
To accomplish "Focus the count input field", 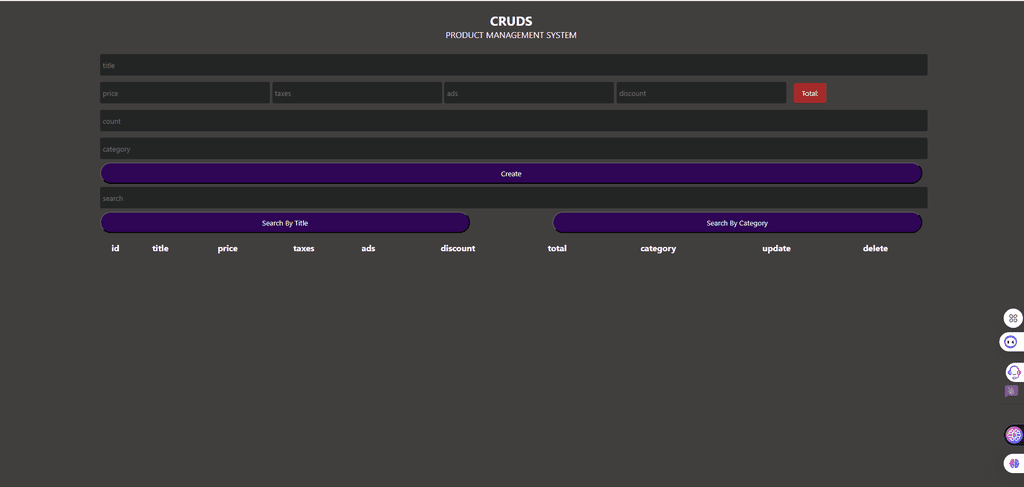I will 513,121.
